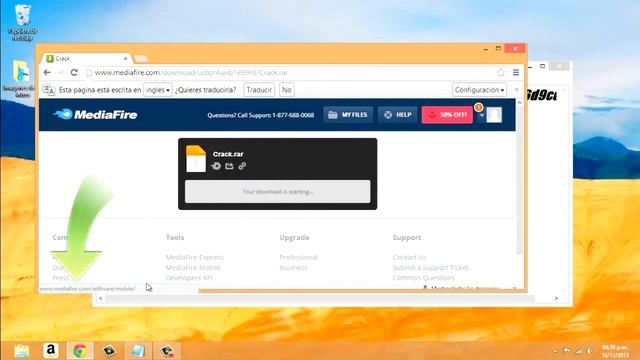
Task: Open the Common Questions link
Action: click(424, 278)
